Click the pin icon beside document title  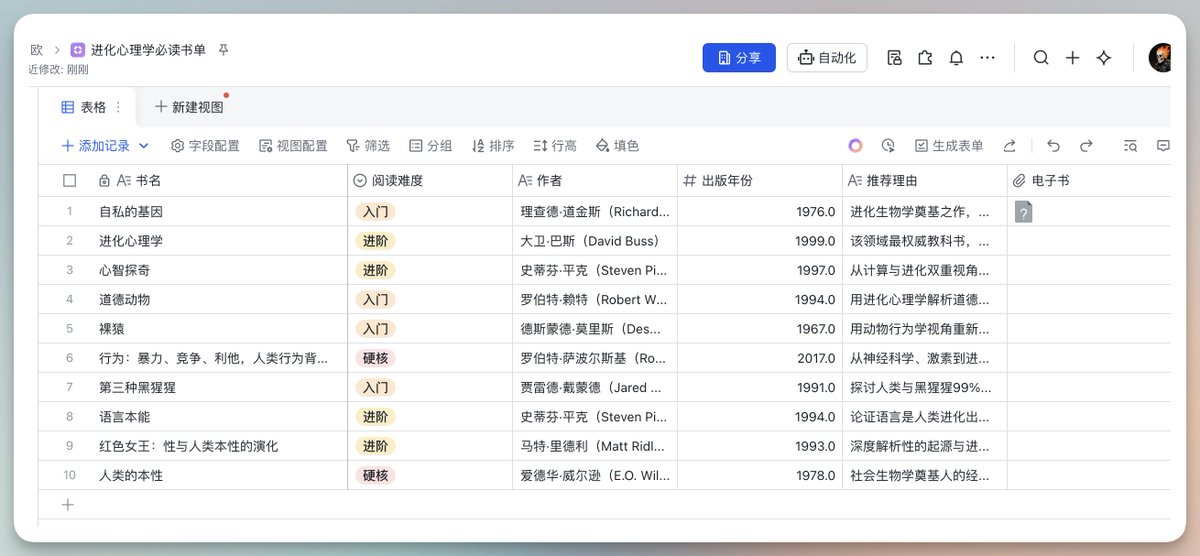(224, 49)
